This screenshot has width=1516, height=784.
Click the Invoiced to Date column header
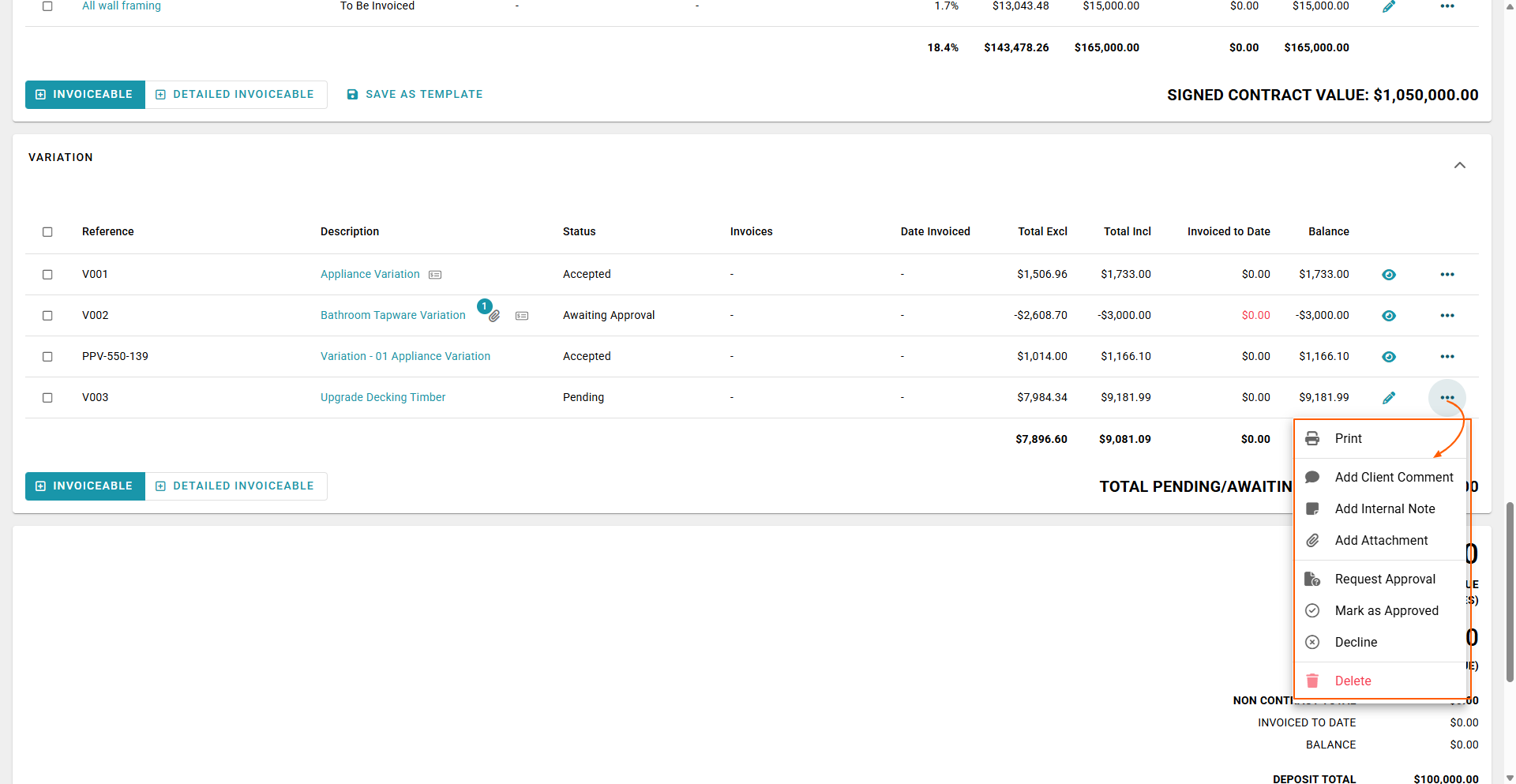[x=1229, y=231]
